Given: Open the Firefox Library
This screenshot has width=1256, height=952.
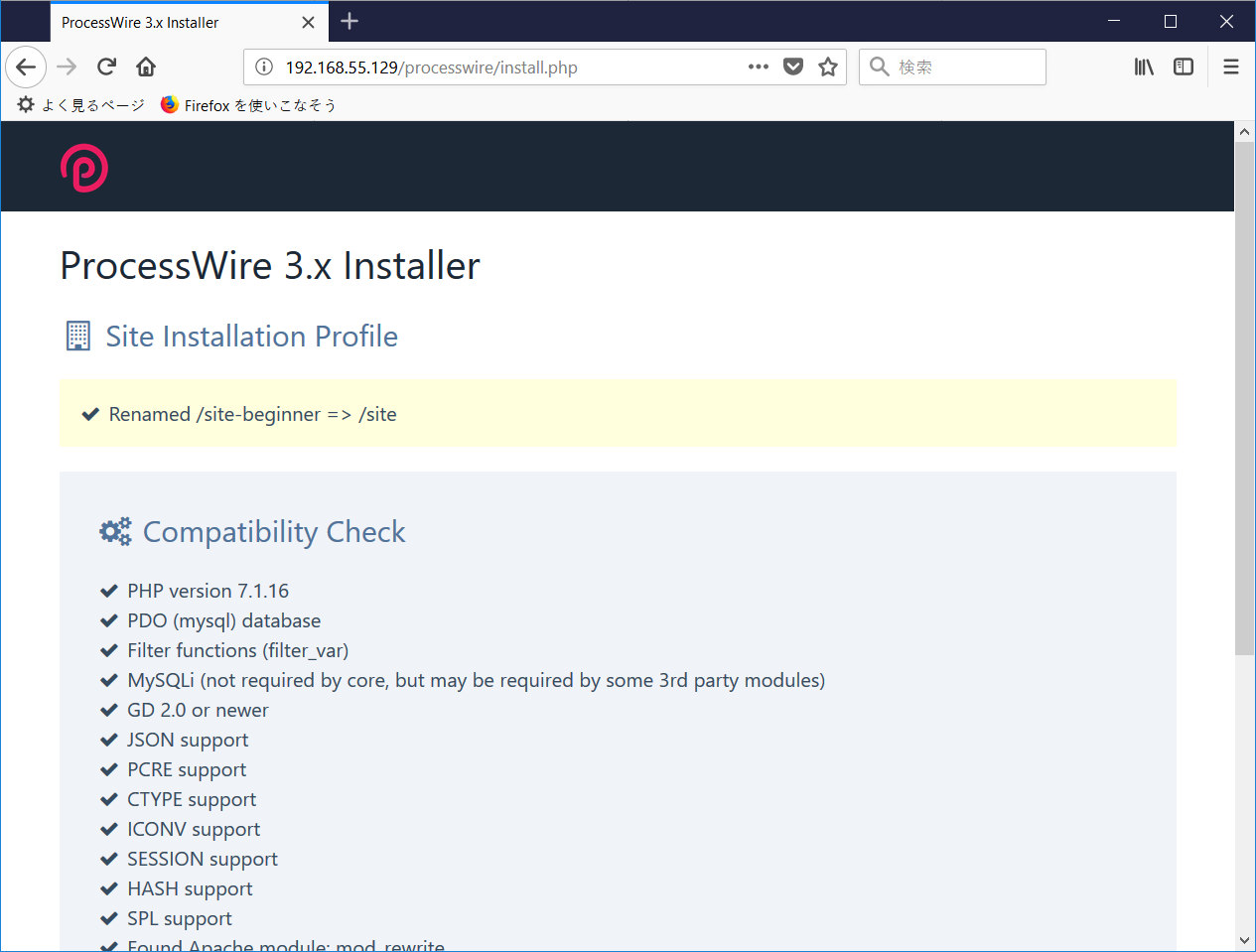Looking at the screenshot, I should pyautogui.click(x=1144, y=67).
